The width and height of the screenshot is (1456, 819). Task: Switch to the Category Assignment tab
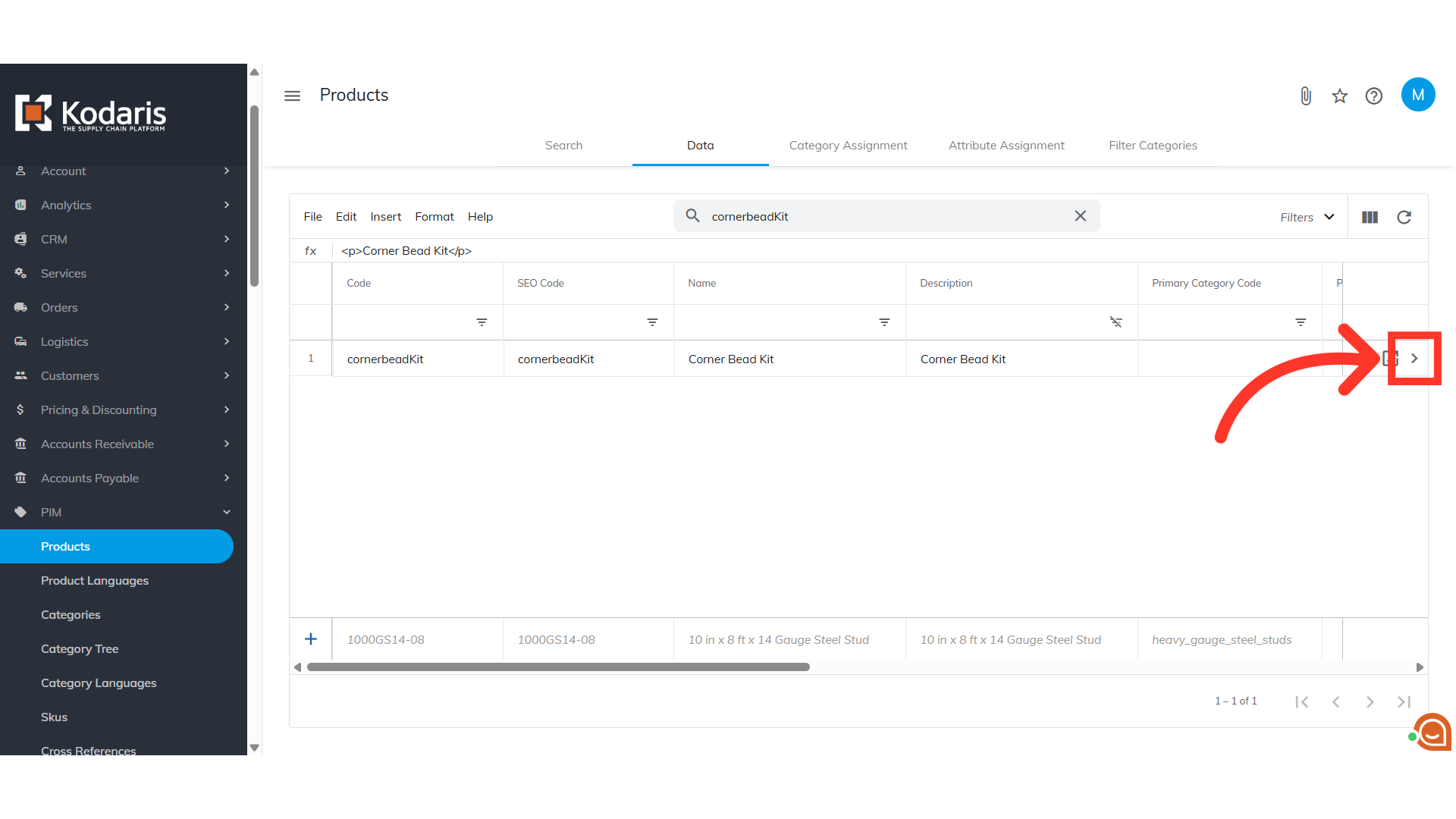[x=848, y=145]
